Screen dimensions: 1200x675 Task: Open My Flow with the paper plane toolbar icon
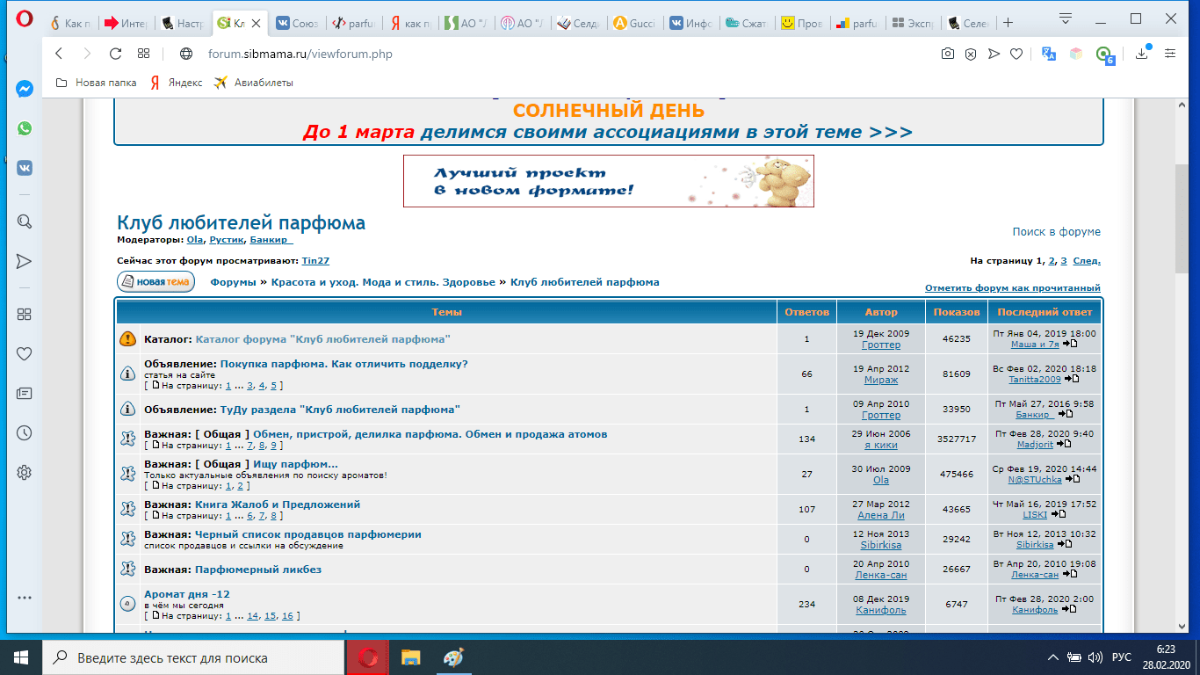point(993,55)
